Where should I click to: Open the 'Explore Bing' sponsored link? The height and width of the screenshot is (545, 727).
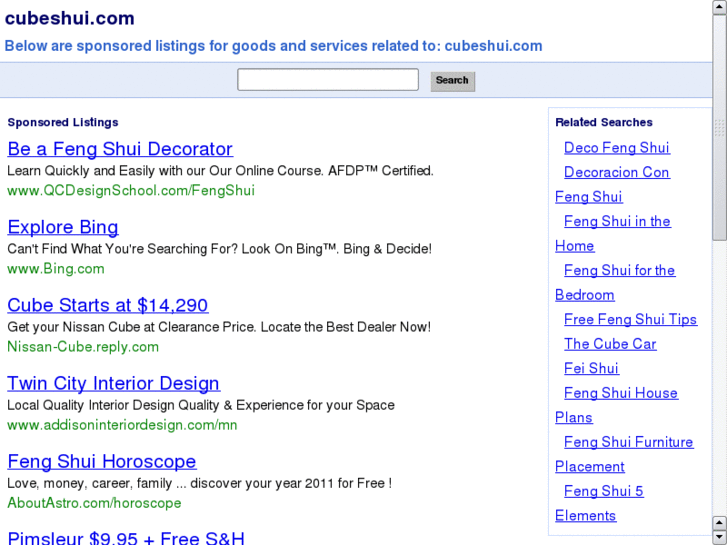point(63,227)
